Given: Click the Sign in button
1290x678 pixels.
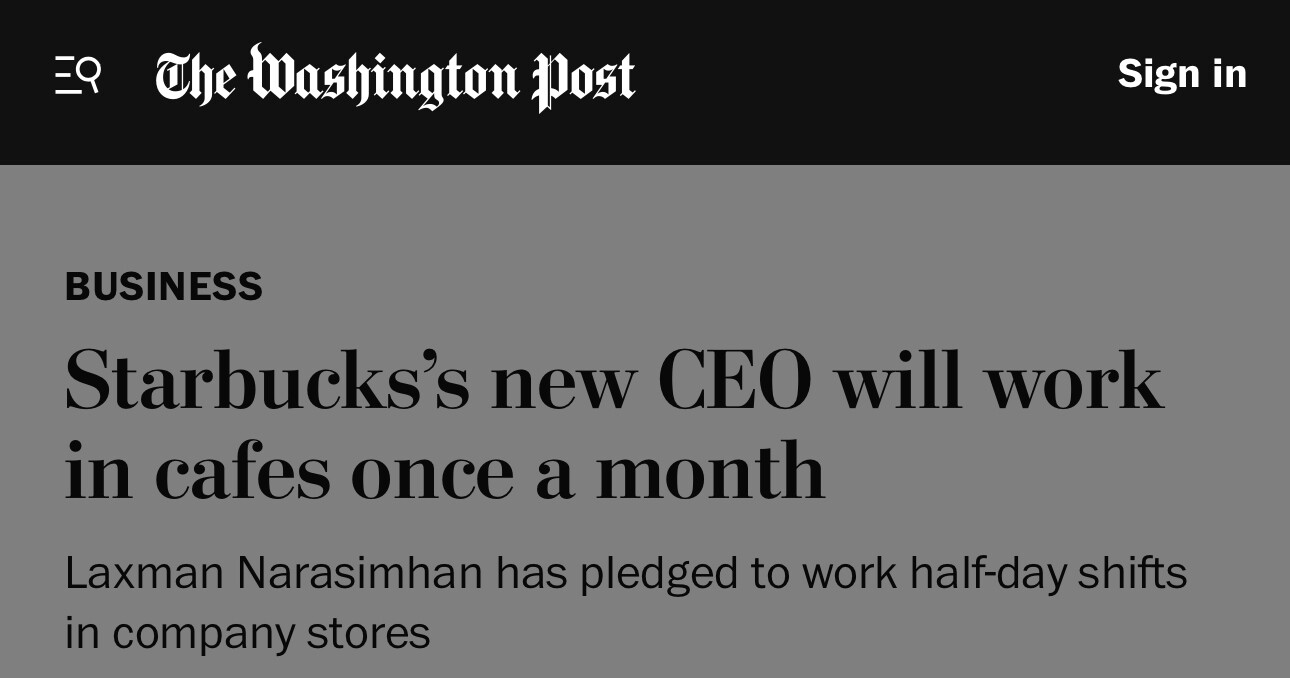Looking at the screenshot, I should 1181,74.
